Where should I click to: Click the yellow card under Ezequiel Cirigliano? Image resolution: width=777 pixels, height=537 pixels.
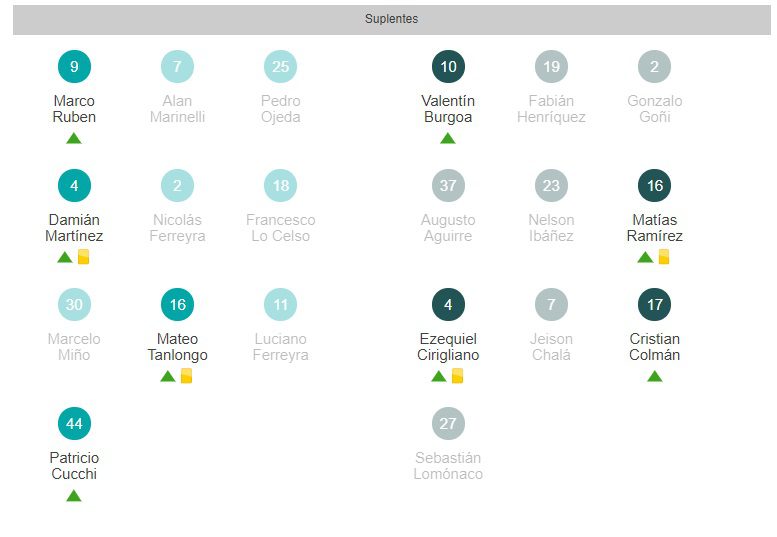[458, 376]
